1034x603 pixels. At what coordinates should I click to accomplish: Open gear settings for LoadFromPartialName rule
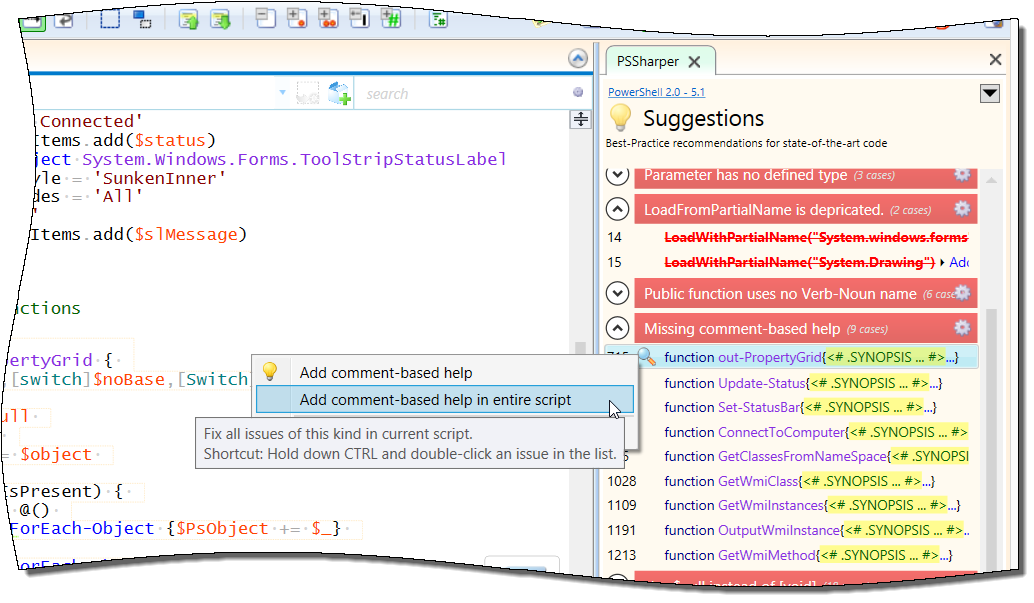[x=962, y=209]
